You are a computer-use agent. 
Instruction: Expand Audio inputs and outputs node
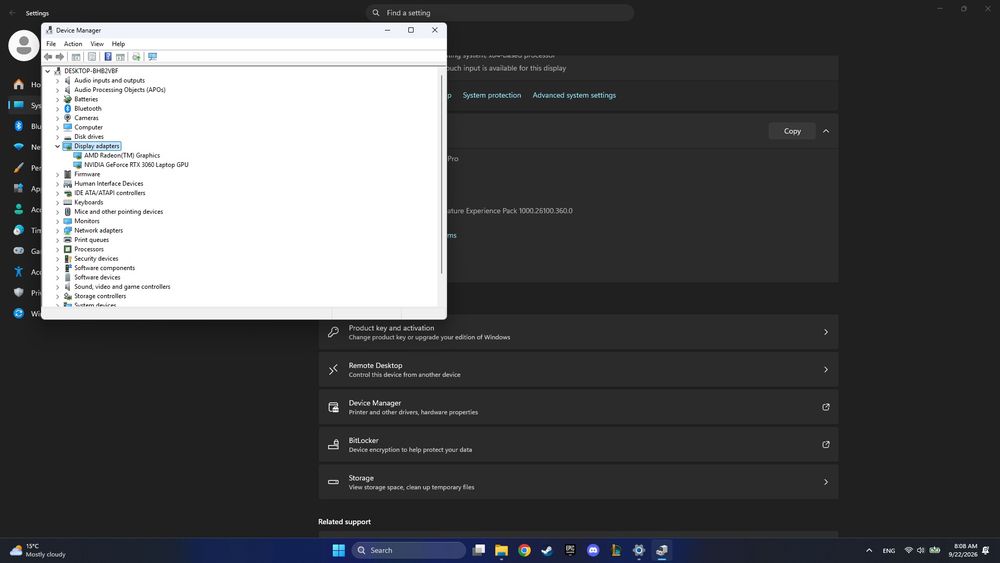point(57,80)
